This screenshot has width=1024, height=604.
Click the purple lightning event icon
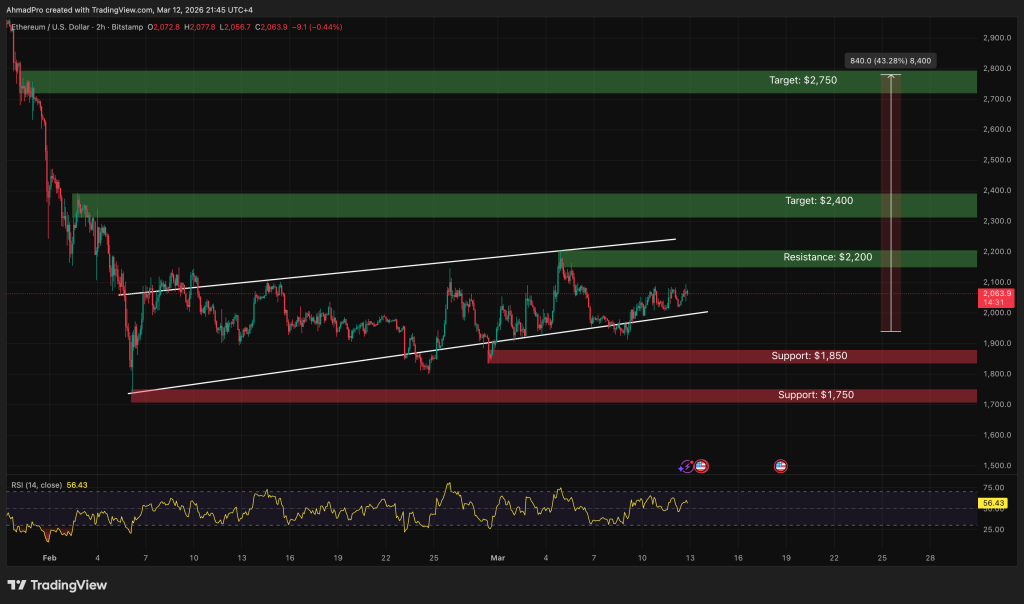tap(686, 466)
